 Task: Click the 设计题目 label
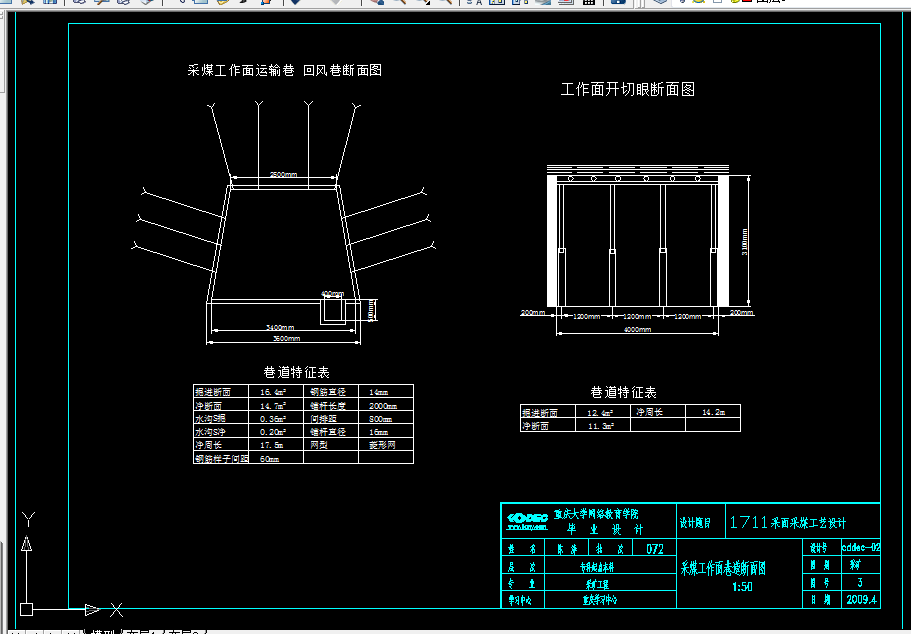[695, 522]
